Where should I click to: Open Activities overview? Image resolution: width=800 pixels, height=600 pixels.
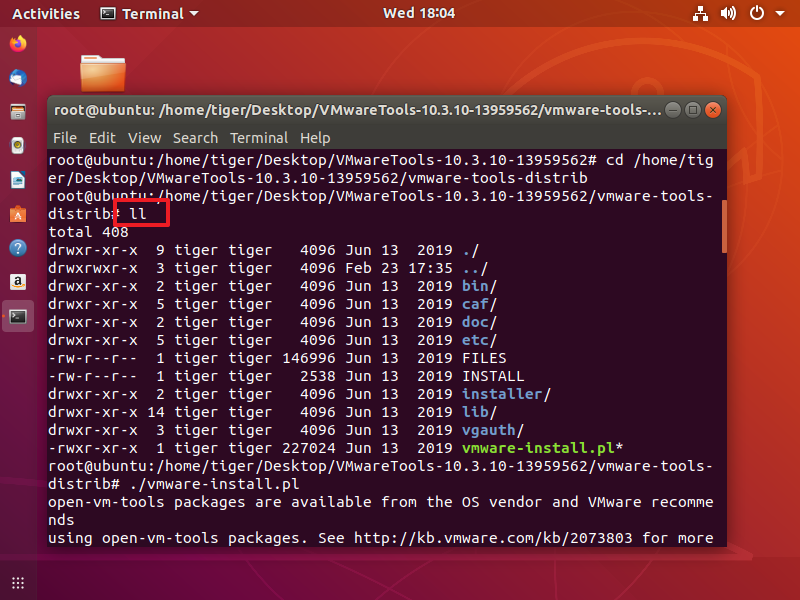pos(46,14)
